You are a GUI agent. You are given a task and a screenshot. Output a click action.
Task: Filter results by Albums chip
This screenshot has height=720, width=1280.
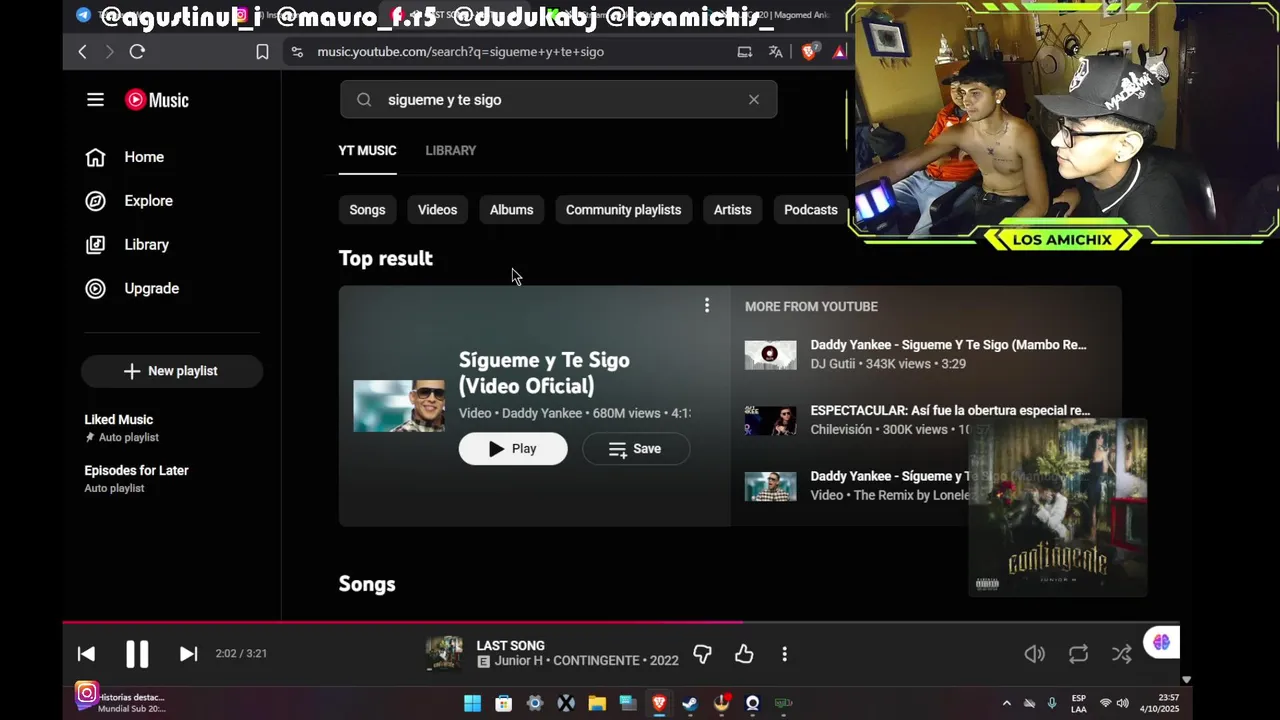[x=511, y=210]
